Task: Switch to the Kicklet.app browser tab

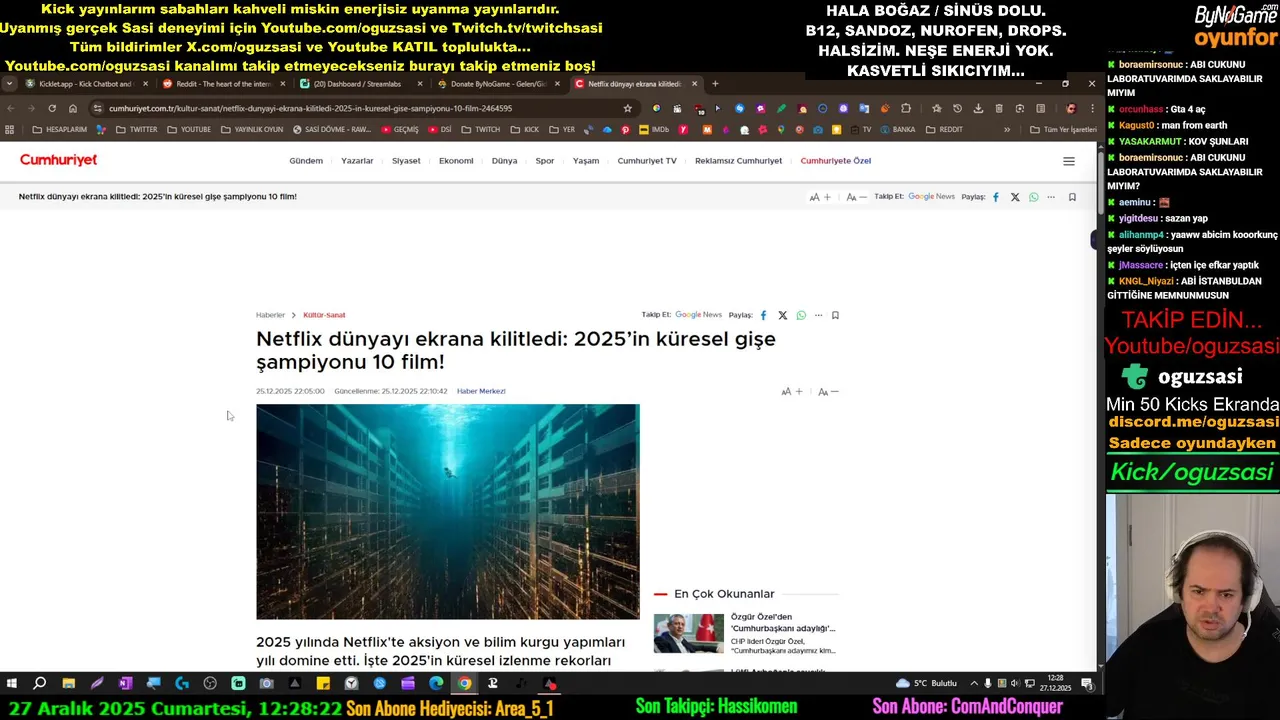Action: pyautogui.click(x=85, y=84)
